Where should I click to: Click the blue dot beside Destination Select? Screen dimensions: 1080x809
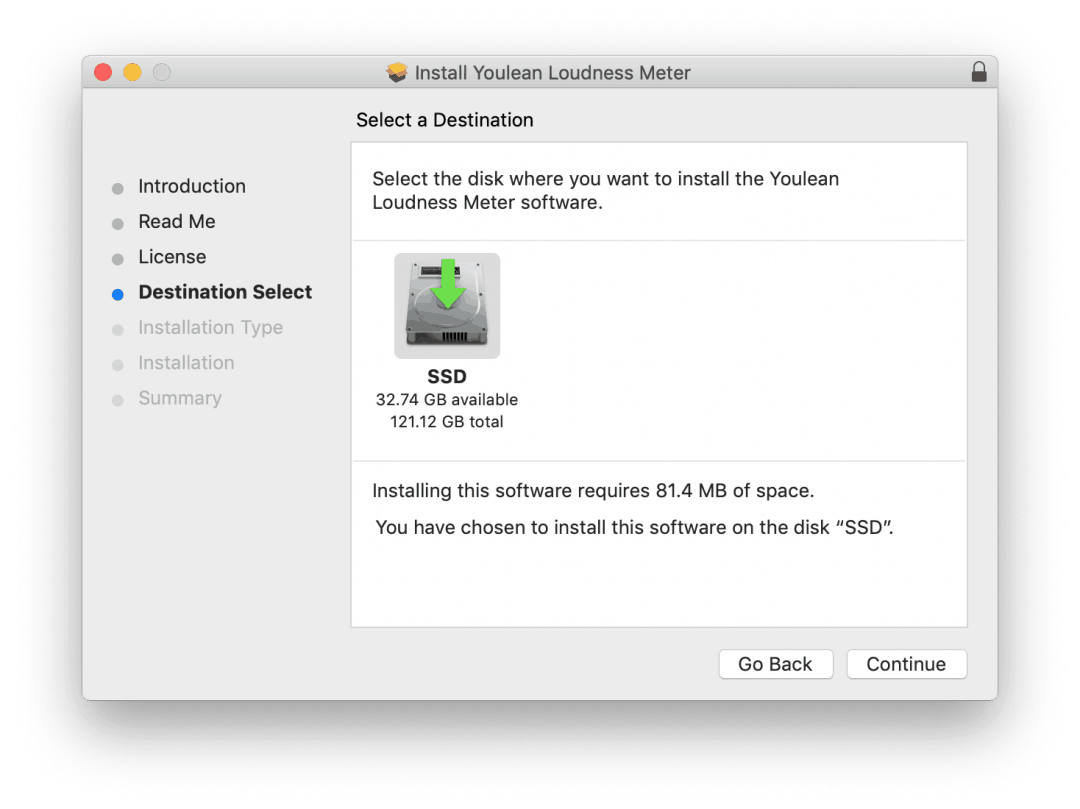[x=117, y=293]
